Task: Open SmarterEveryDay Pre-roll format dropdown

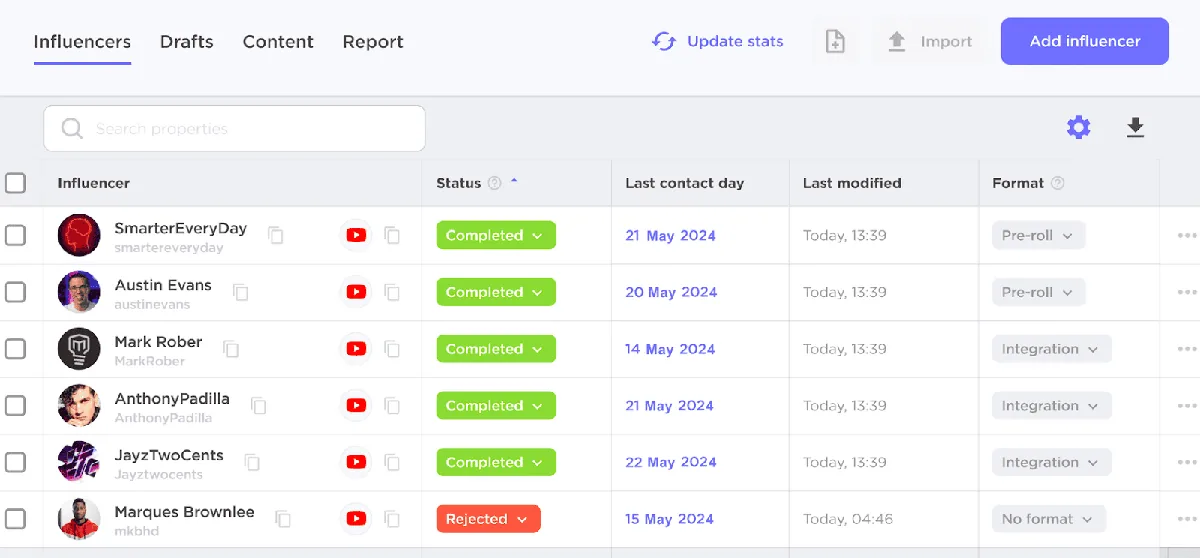Action: [1038, 235]
